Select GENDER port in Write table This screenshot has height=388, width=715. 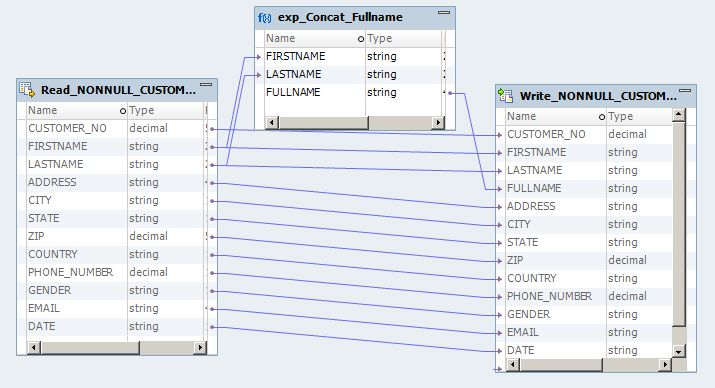(x=528, y=315)
